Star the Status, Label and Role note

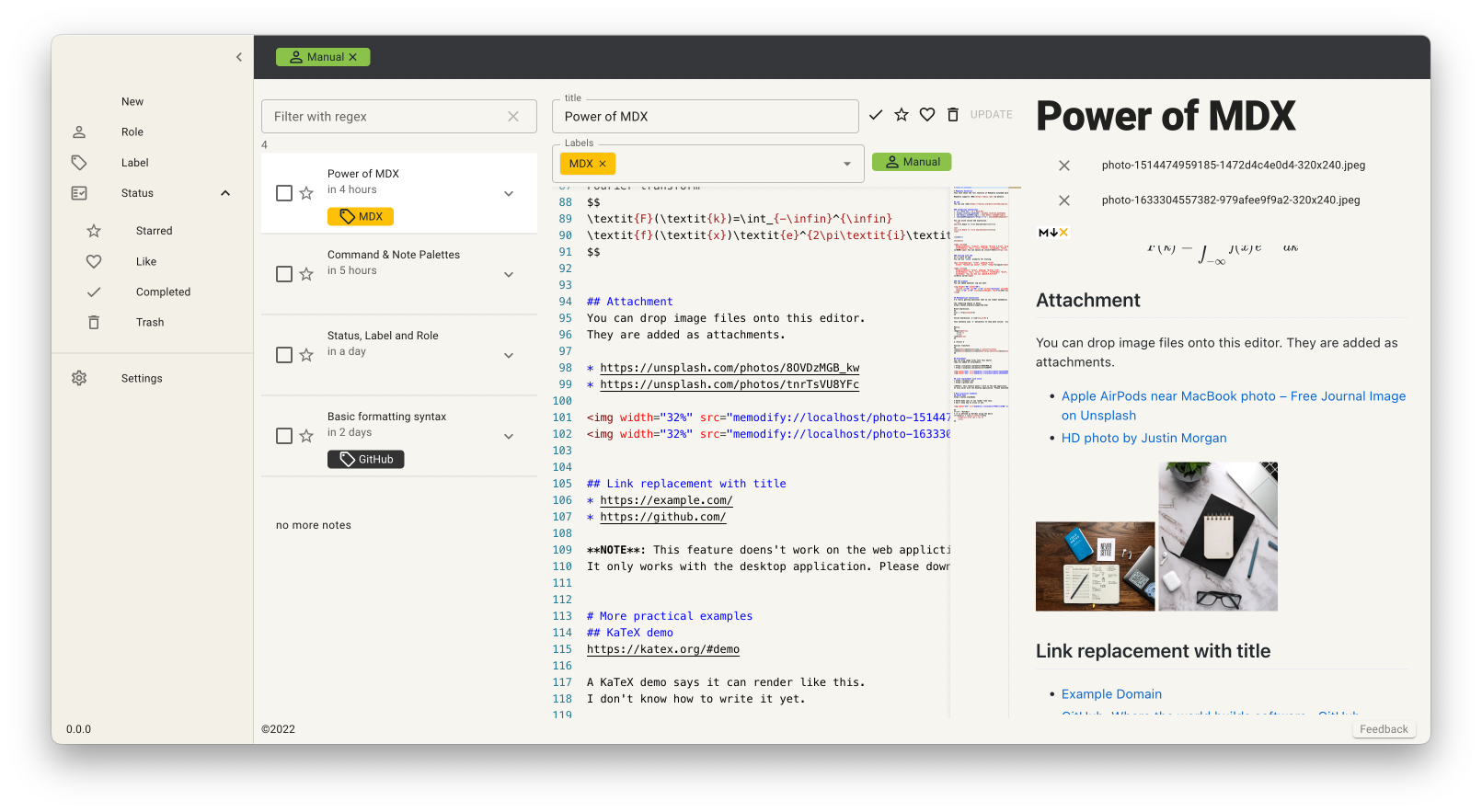point(306,355)
